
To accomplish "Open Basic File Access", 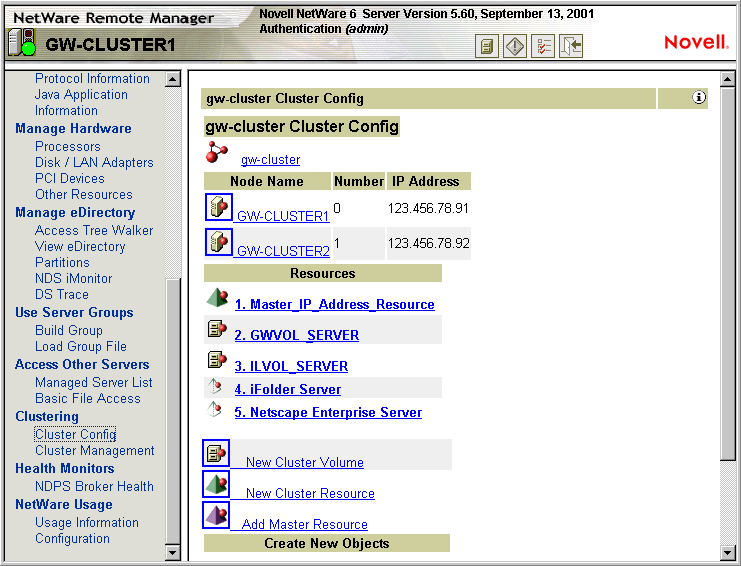I will (x=87, y=399).
